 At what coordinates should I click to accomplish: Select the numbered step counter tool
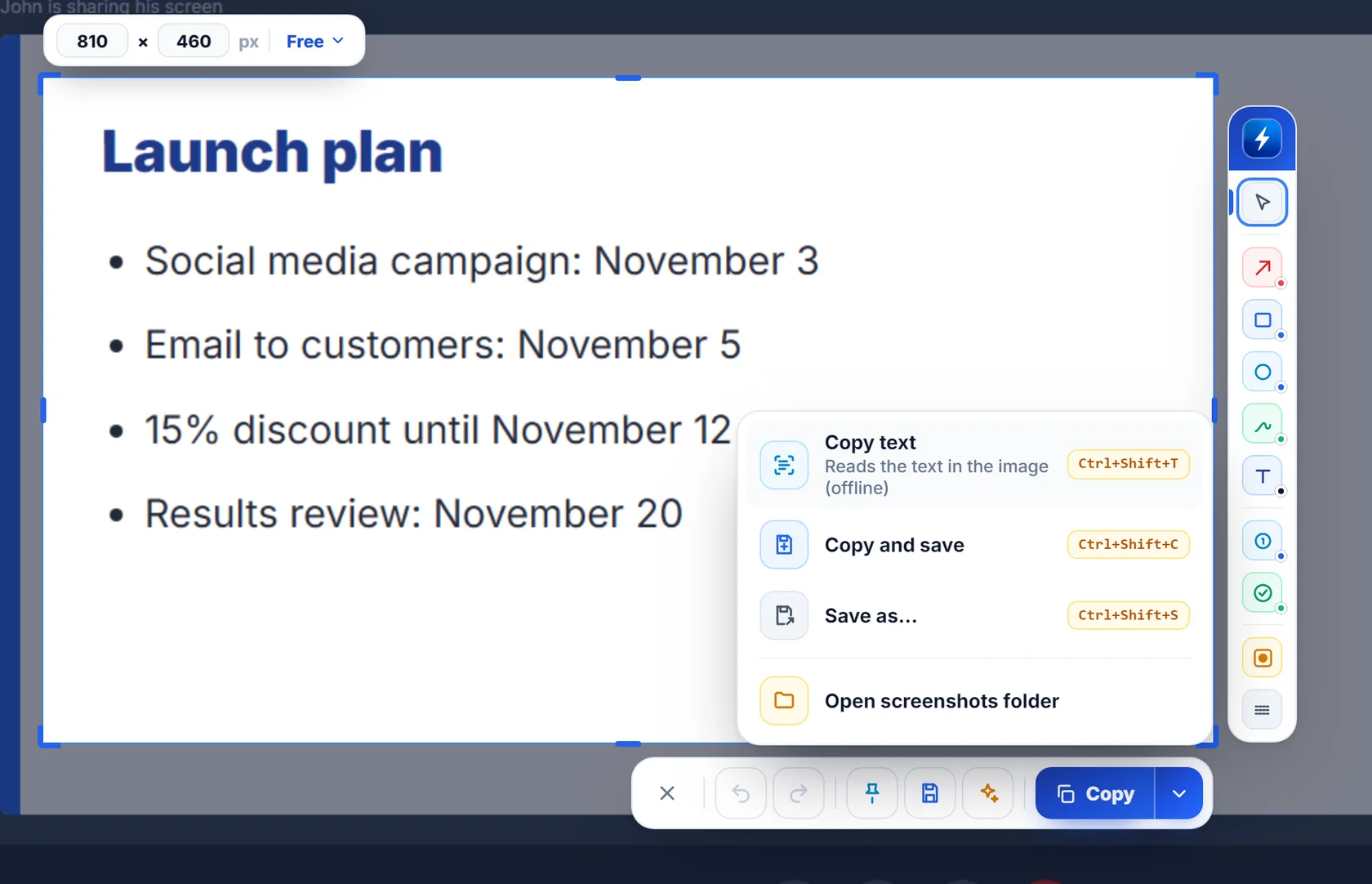click(1263, 541)
